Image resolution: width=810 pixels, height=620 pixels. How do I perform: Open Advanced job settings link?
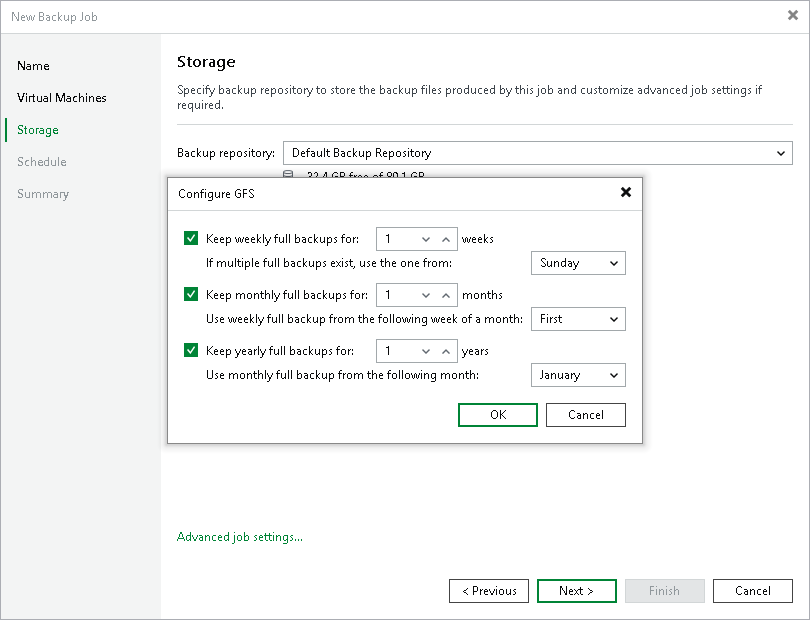tap(240, 537)
